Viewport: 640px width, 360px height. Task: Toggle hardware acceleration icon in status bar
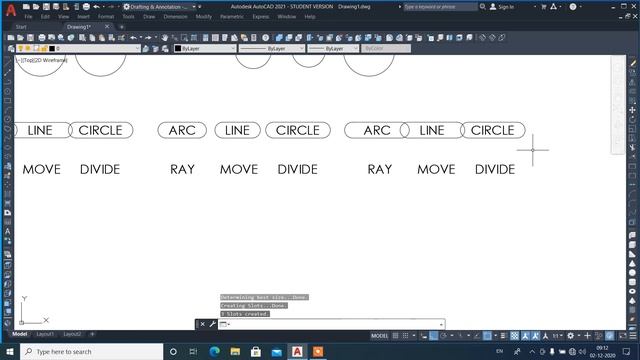click(609, 336)
